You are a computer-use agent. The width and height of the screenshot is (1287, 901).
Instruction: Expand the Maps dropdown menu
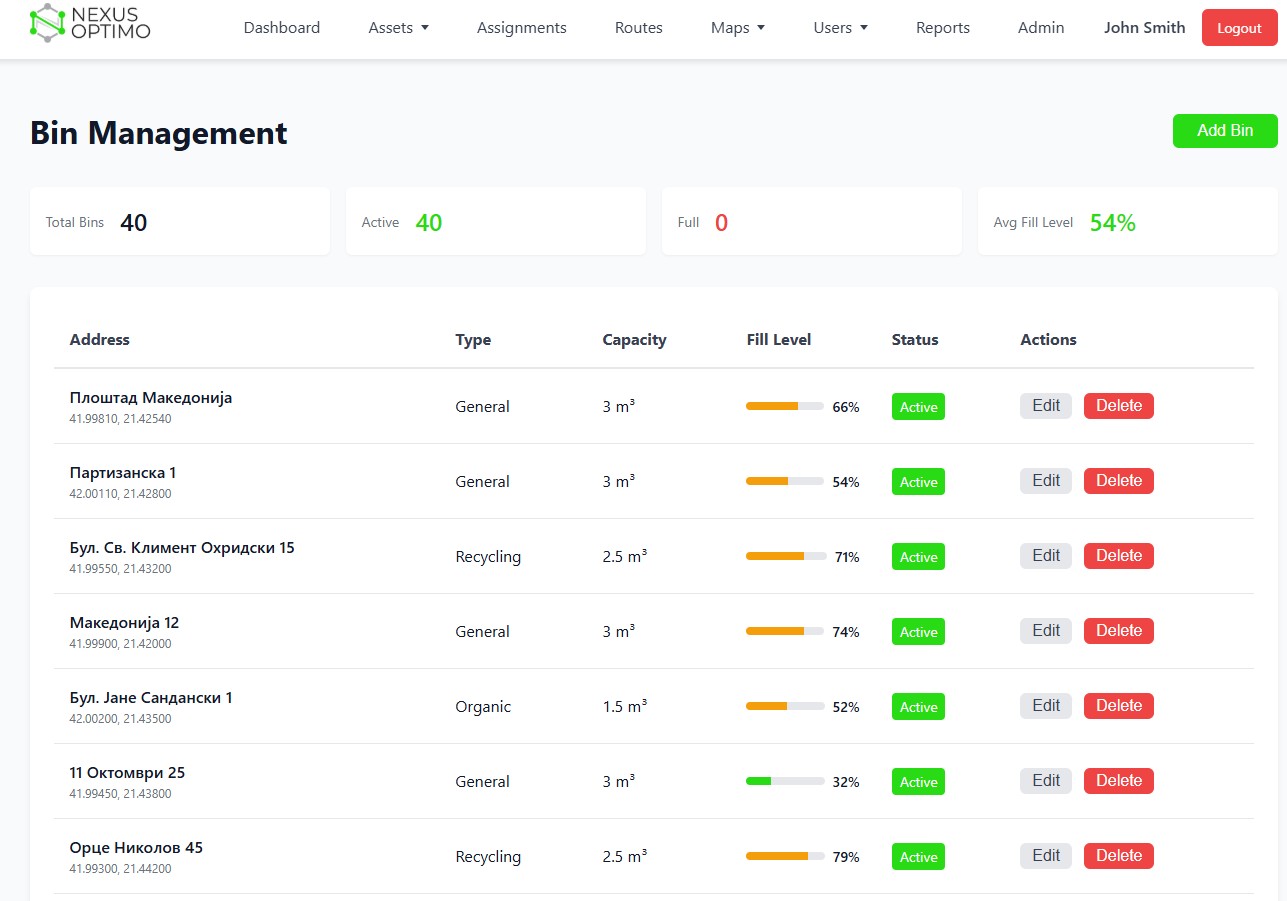click(738, 28)
